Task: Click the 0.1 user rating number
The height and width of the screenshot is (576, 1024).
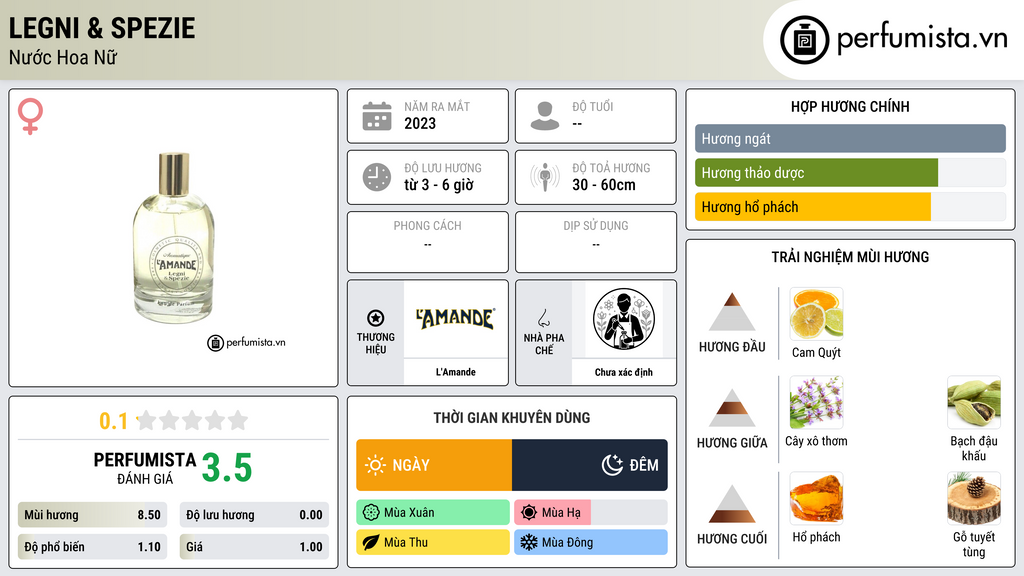Action: 114,421
